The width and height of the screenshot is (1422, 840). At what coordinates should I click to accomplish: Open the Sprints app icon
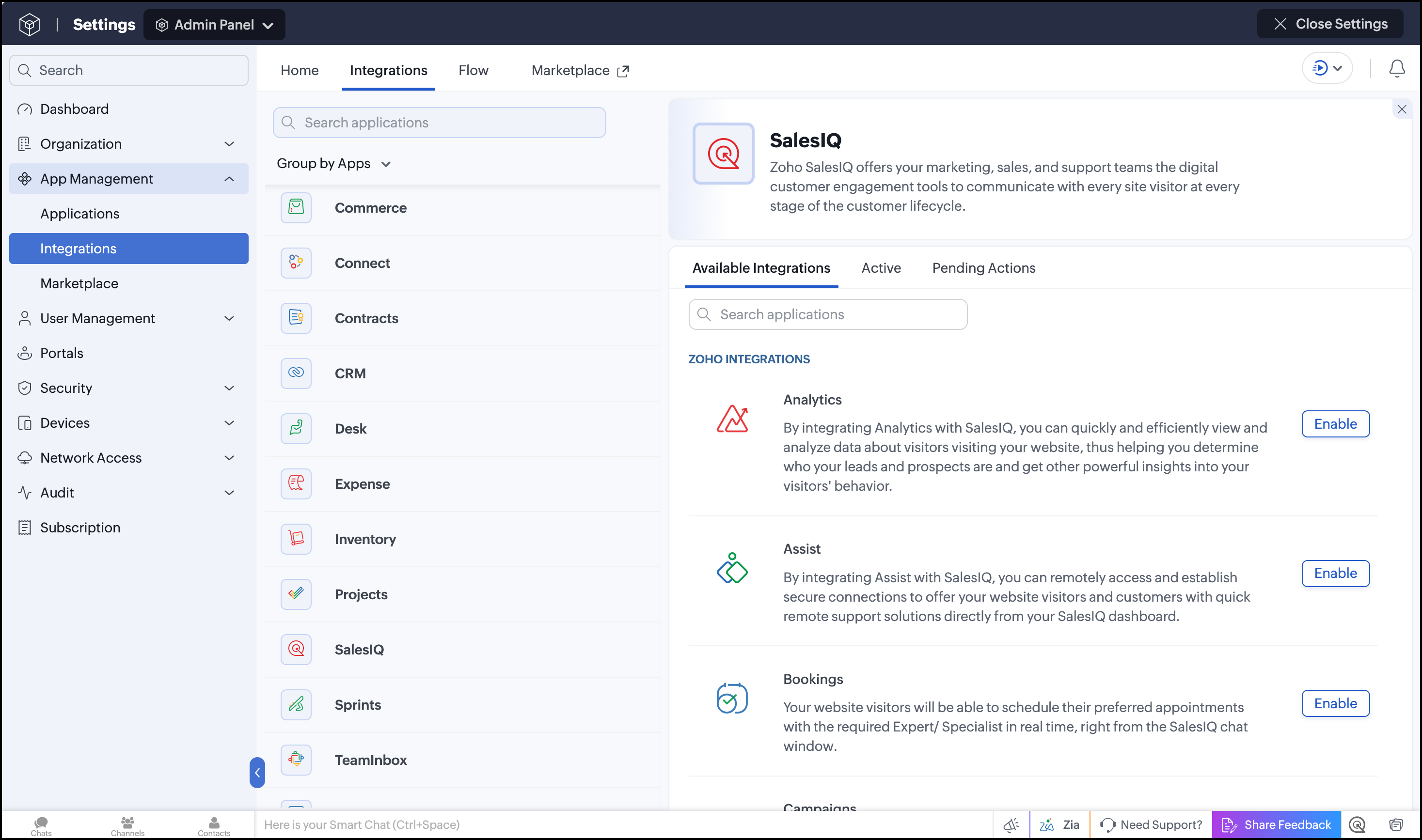296,704
